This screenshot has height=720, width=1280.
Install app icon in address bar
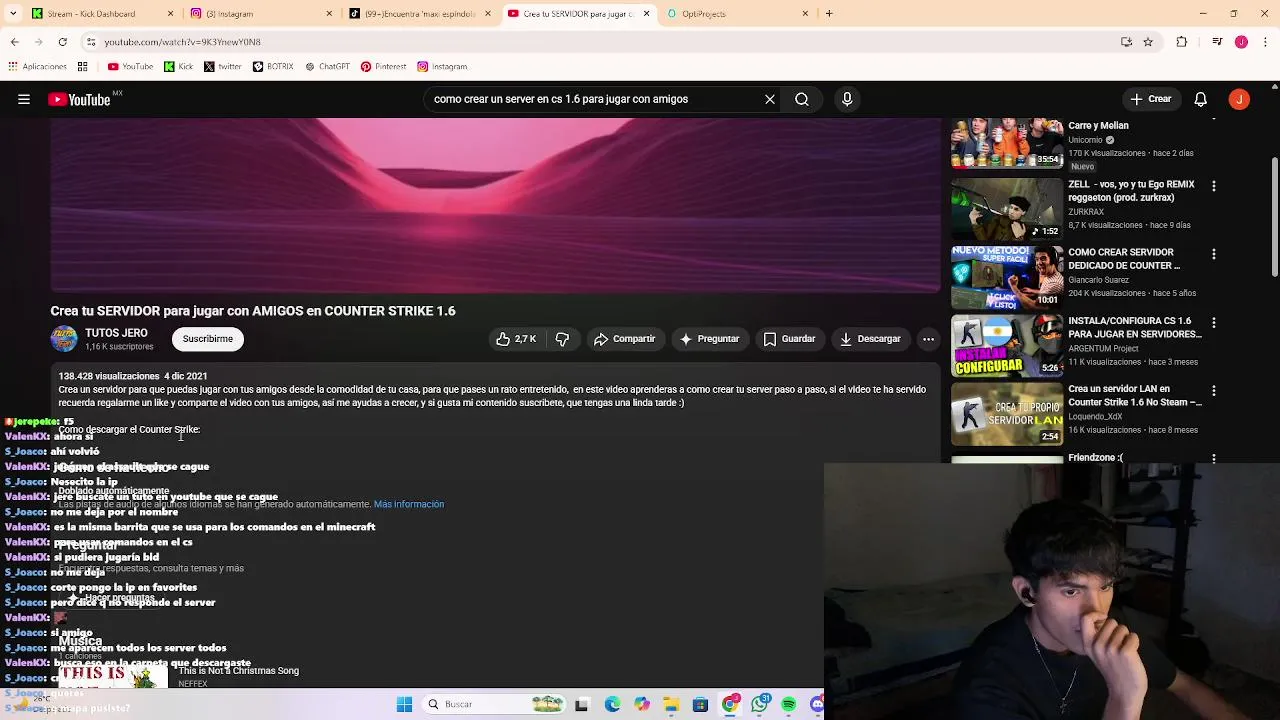point(1126,42)
